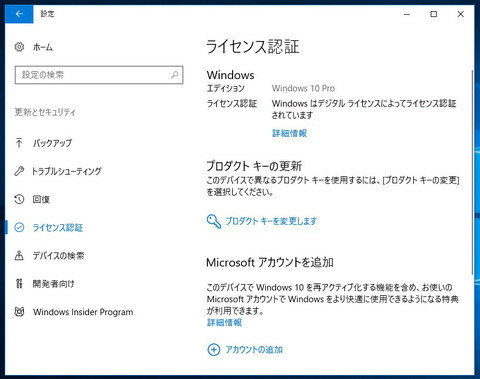Click the ライセンス認証 page heading
The width and height of the screenshot is (480, 379).
(253, 46)
